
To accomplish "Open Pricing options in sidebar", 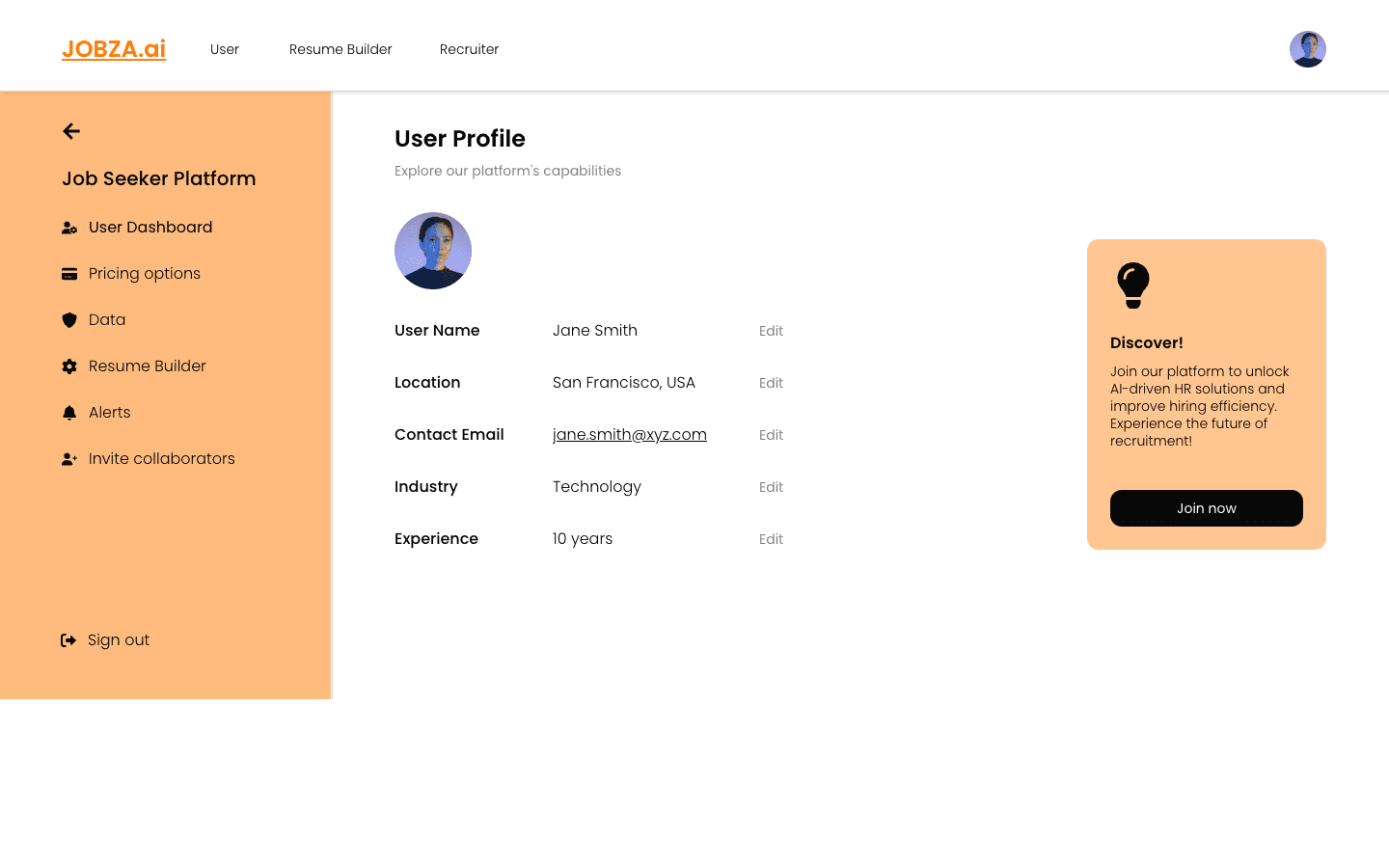I will click(x=145, y=274).
